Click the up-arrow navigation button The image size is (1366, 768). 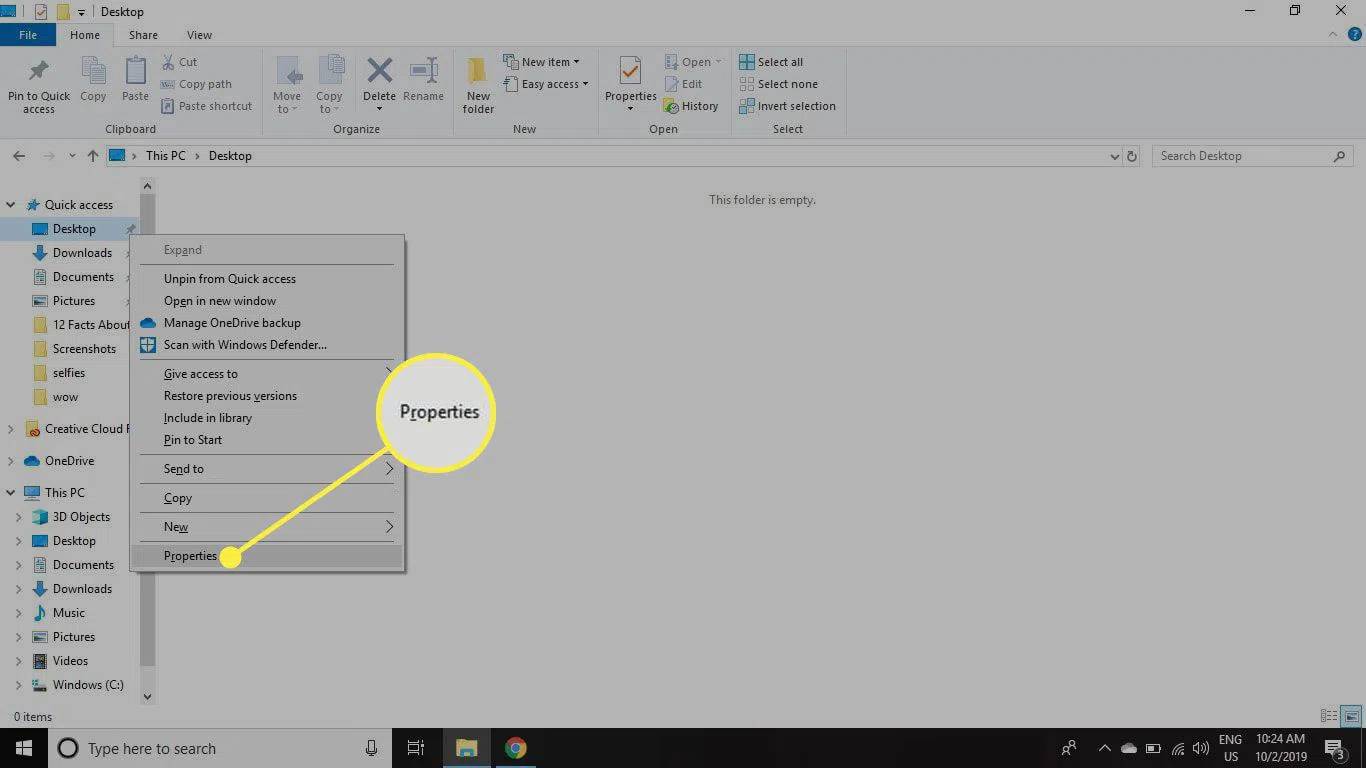pyautogui.click(x=93, y=156)
